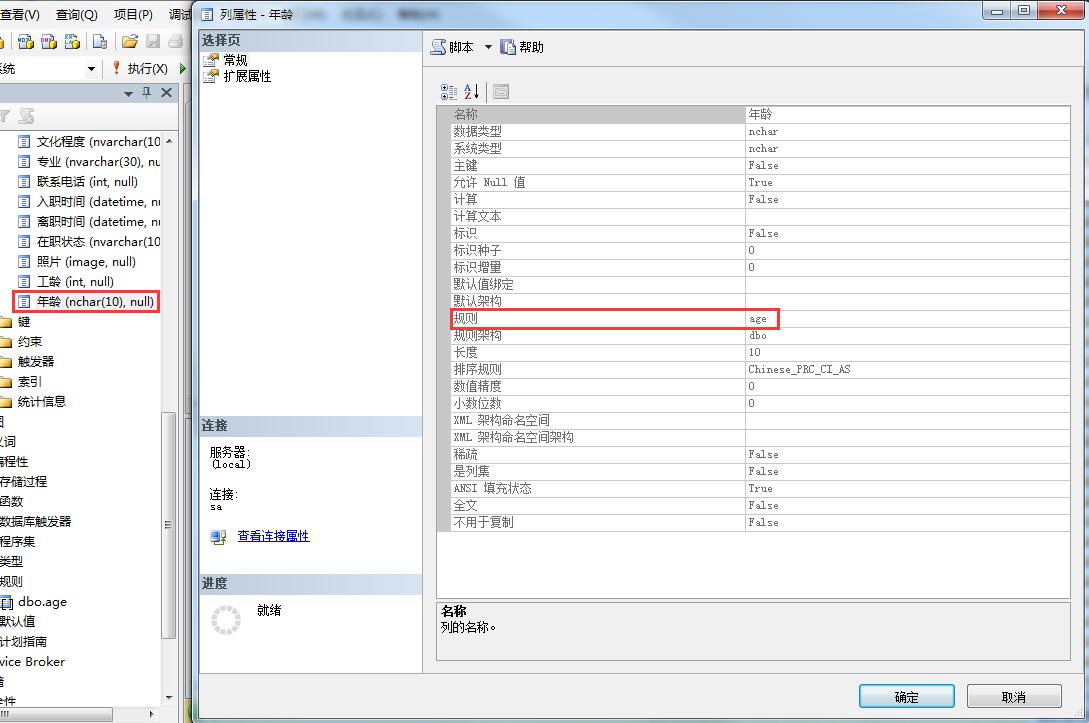Image resolution: width=1089 pixels, height=723 pixels.
Task: Click the New MDX Query icon
Action: pyautogui.click(x=27, y=41)
